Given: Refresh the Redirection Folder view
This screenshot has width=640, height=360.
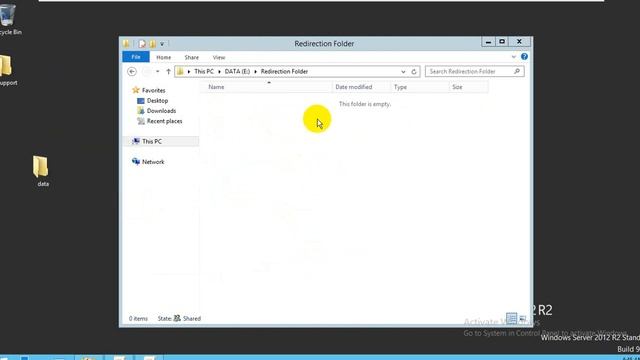Looking at the screenshot, I should pyautogui.click(x=414, y=72).
